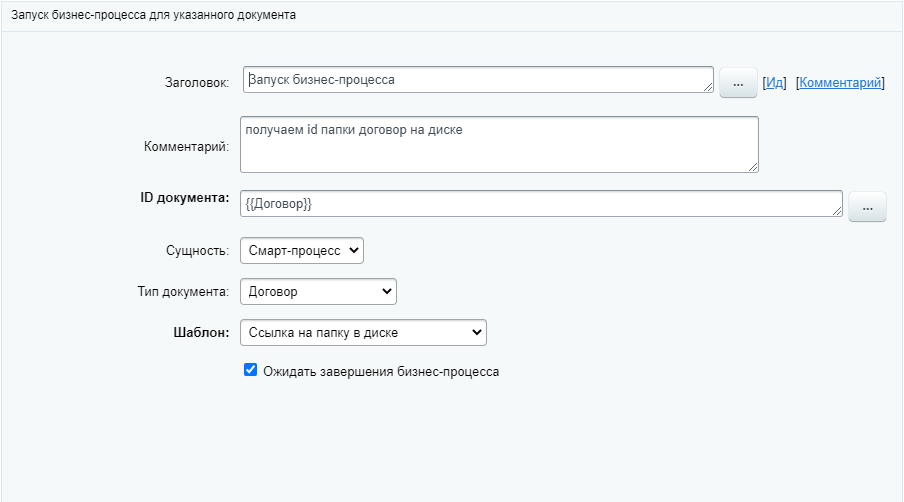Expand the Тип документа dropdown showing Договор
Screen dimensions: 904x502
(318, 291)
